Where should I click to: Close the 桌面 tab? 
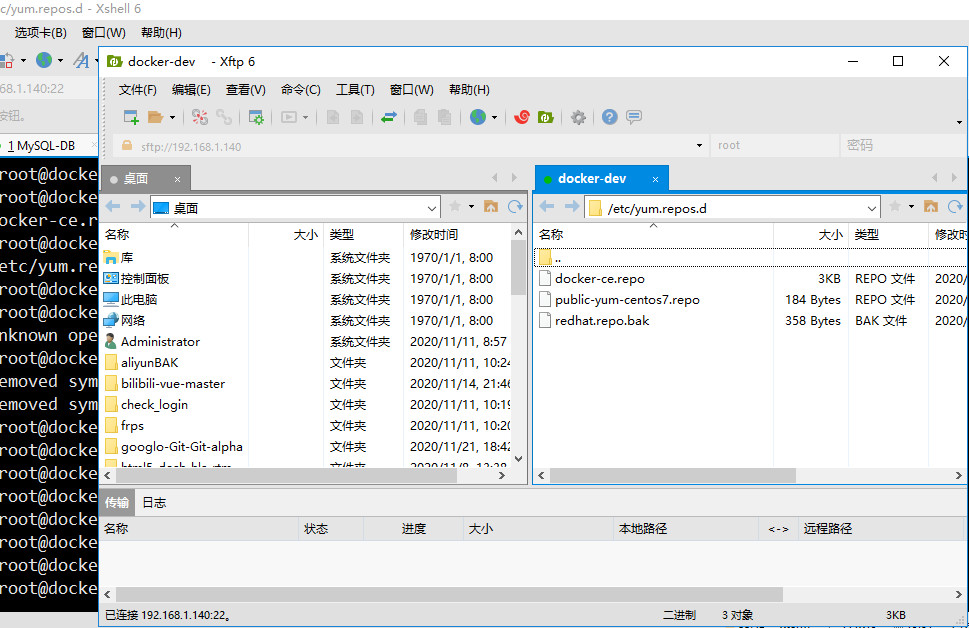tap(177, 179)
